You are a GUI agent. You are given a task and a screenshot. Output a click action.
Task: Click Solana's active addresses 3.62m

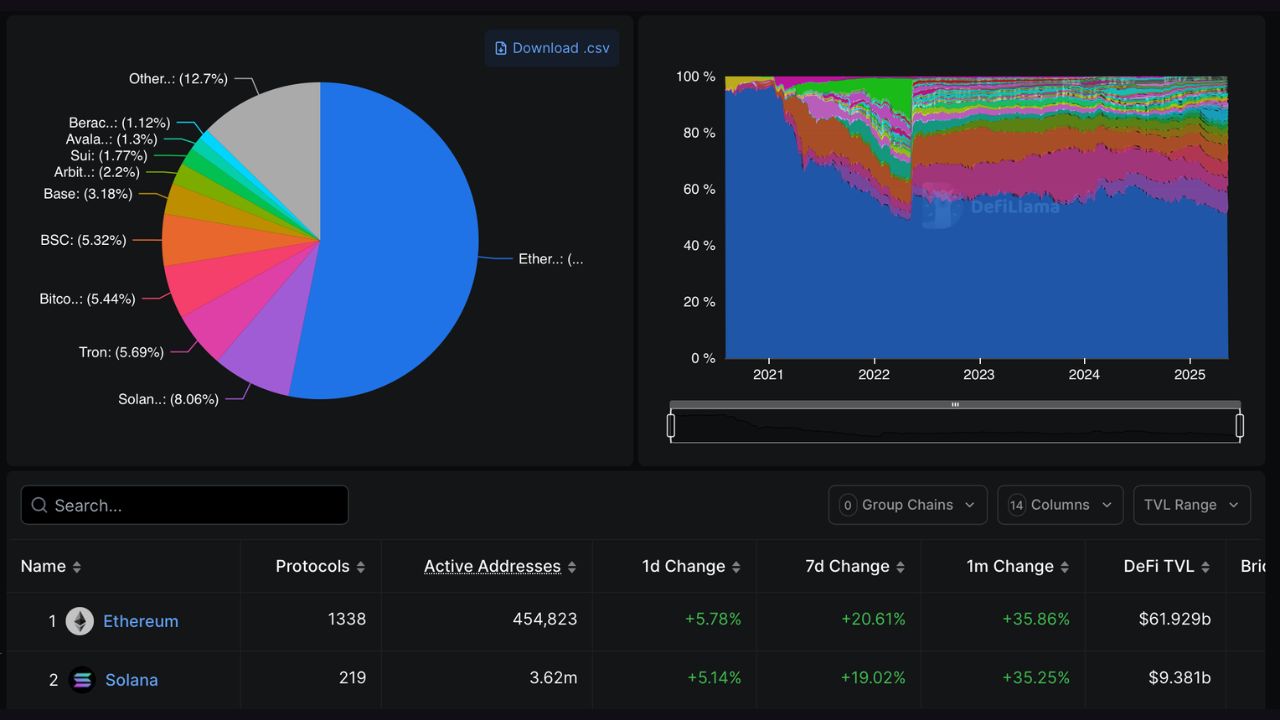pos(553,678)
